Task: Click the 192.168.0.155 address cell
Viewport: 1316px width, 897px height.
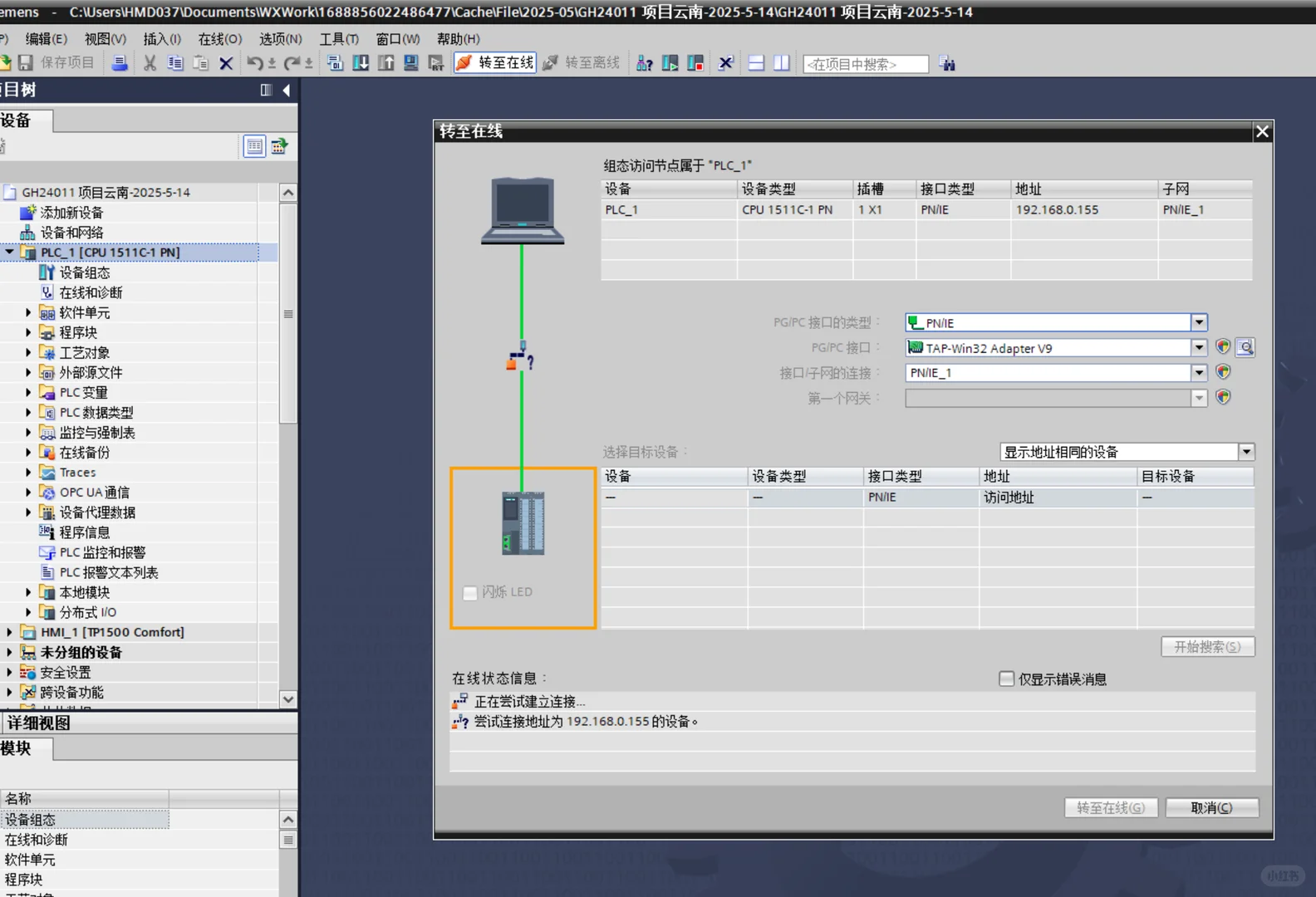Action: 1083,210
